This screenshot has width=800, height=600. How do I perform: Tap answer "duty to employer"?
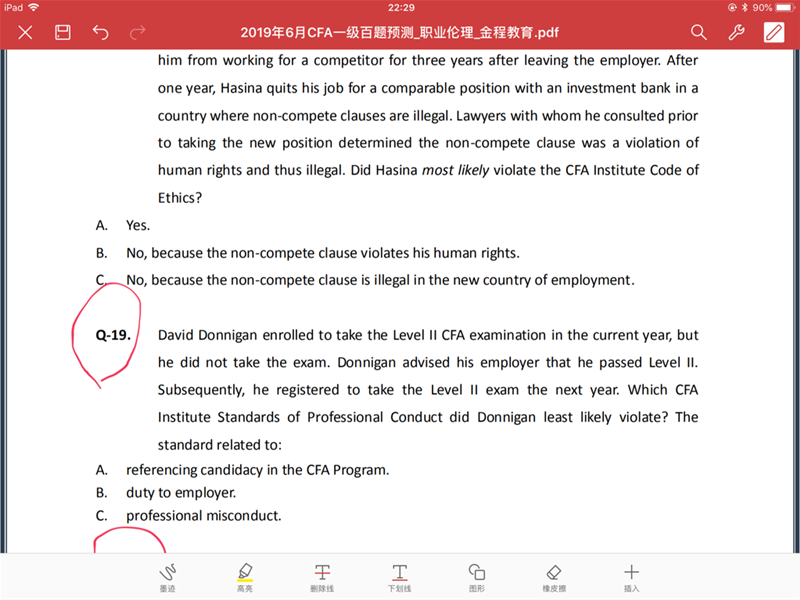pos(181,493)
